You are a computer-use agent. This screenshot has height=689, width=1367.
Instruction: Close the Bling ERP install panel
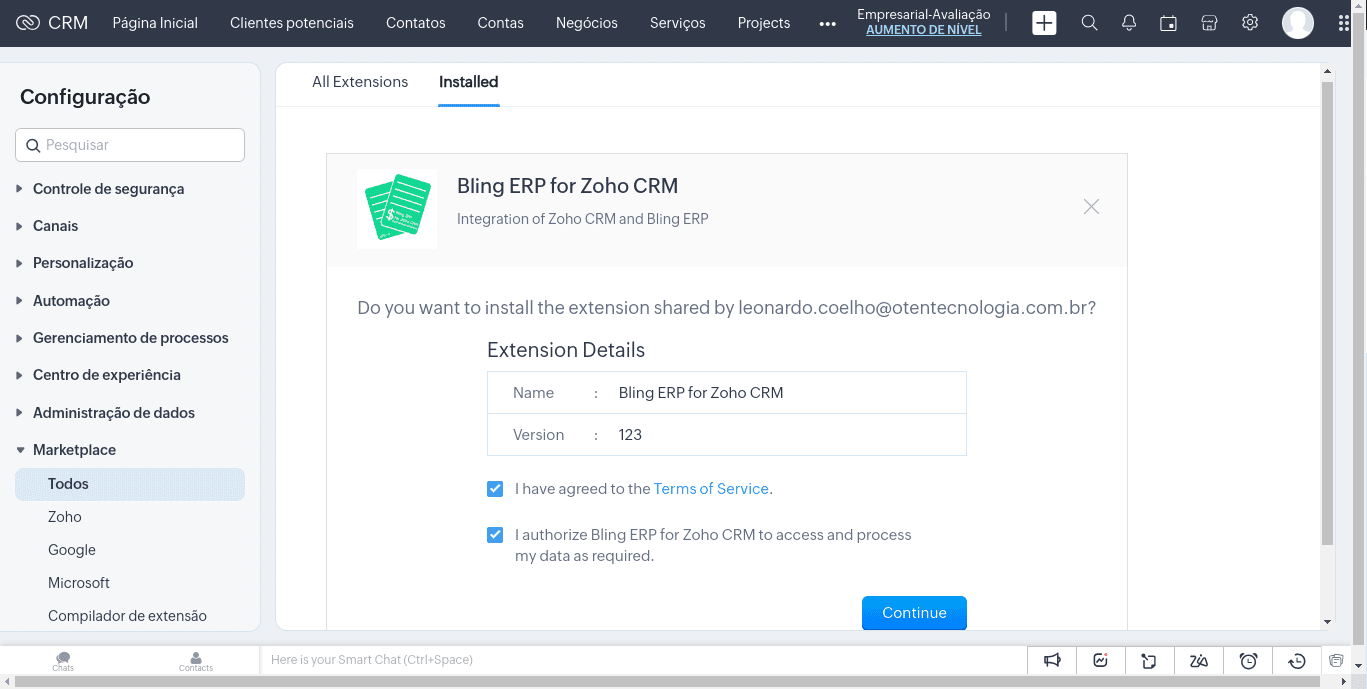(1091, 207)
